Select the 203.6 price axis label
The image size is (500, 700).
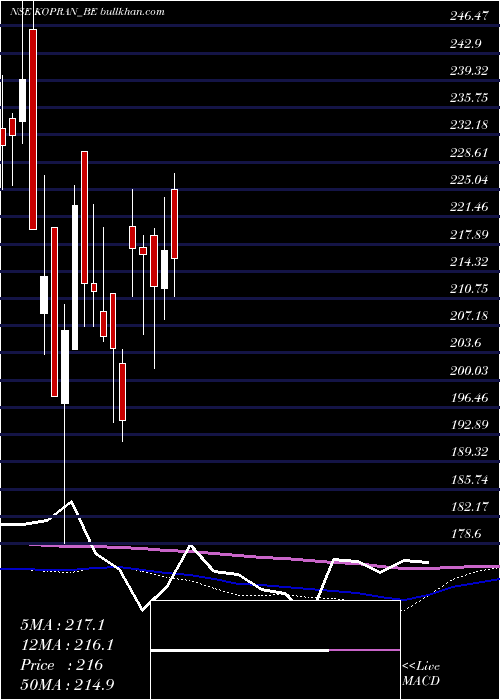pyautogui.click(x=466, y=344)
